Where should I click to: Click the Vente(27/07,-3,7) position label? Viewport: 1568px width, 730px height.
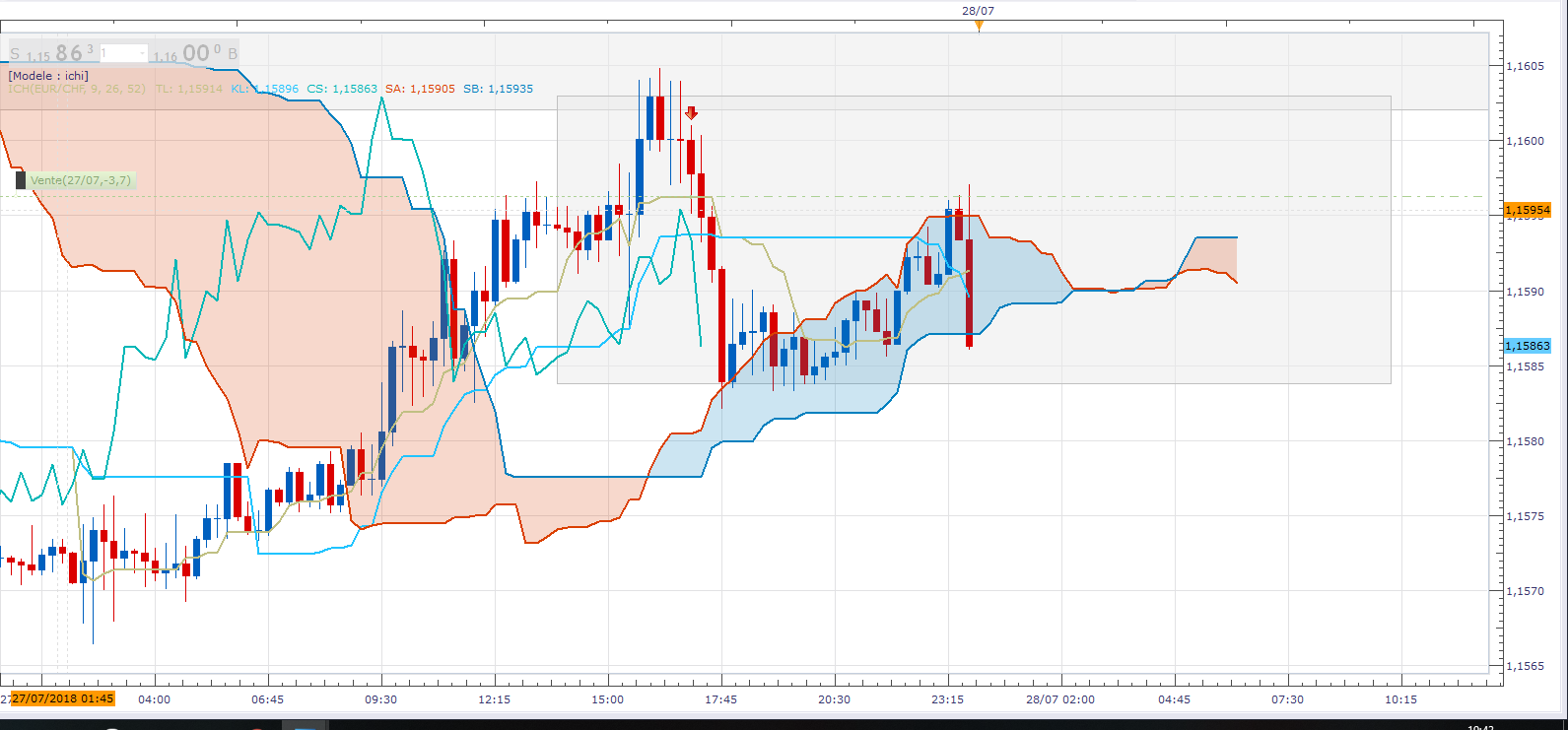pyautogui.click(x=81, y=180)
